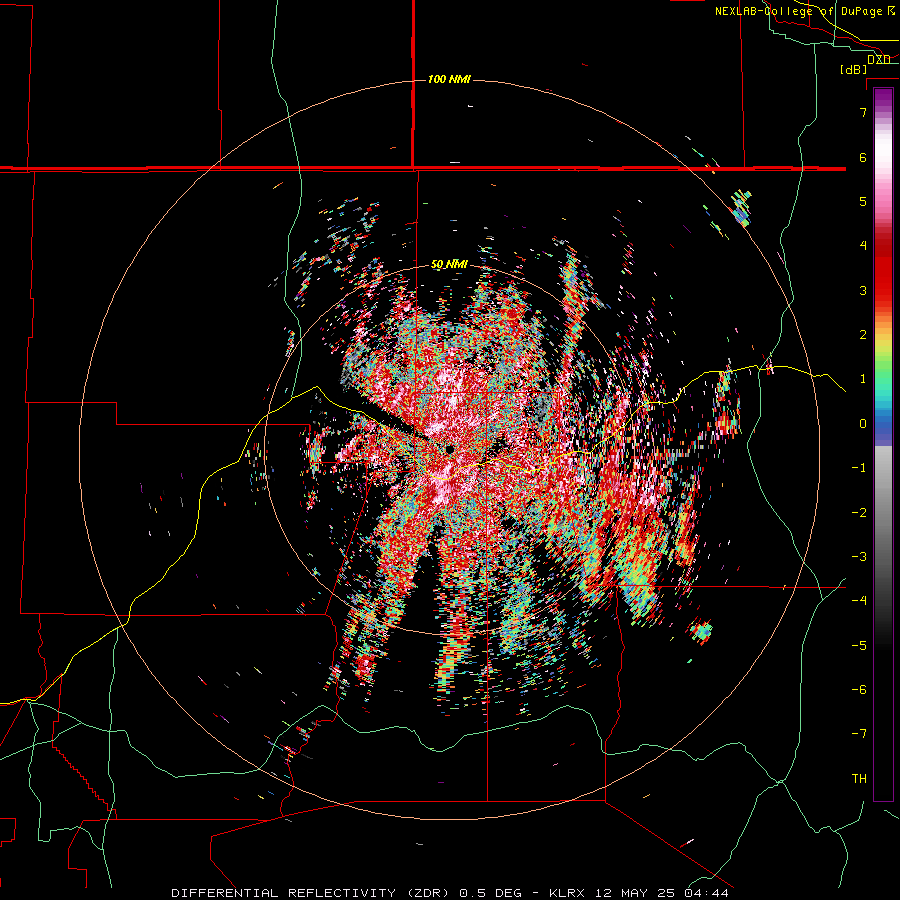Image resolution: width=900 pixels, height=900 pixels.
Task: Click the '-5' value on the dB scale
Action: coord(859,646)
